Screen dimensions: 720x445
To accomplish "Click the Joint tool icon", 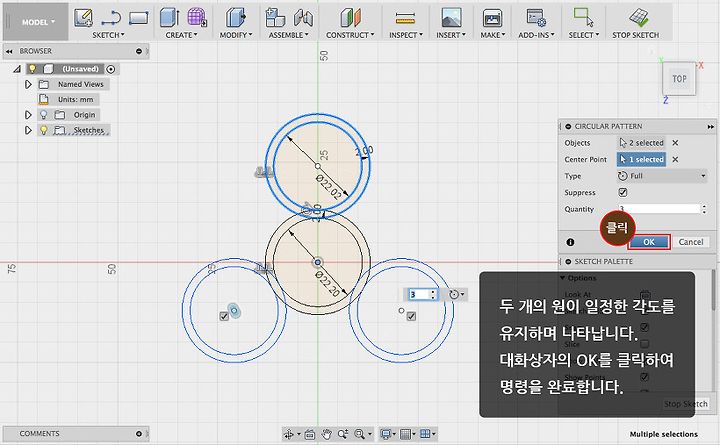I will (303, 18).
